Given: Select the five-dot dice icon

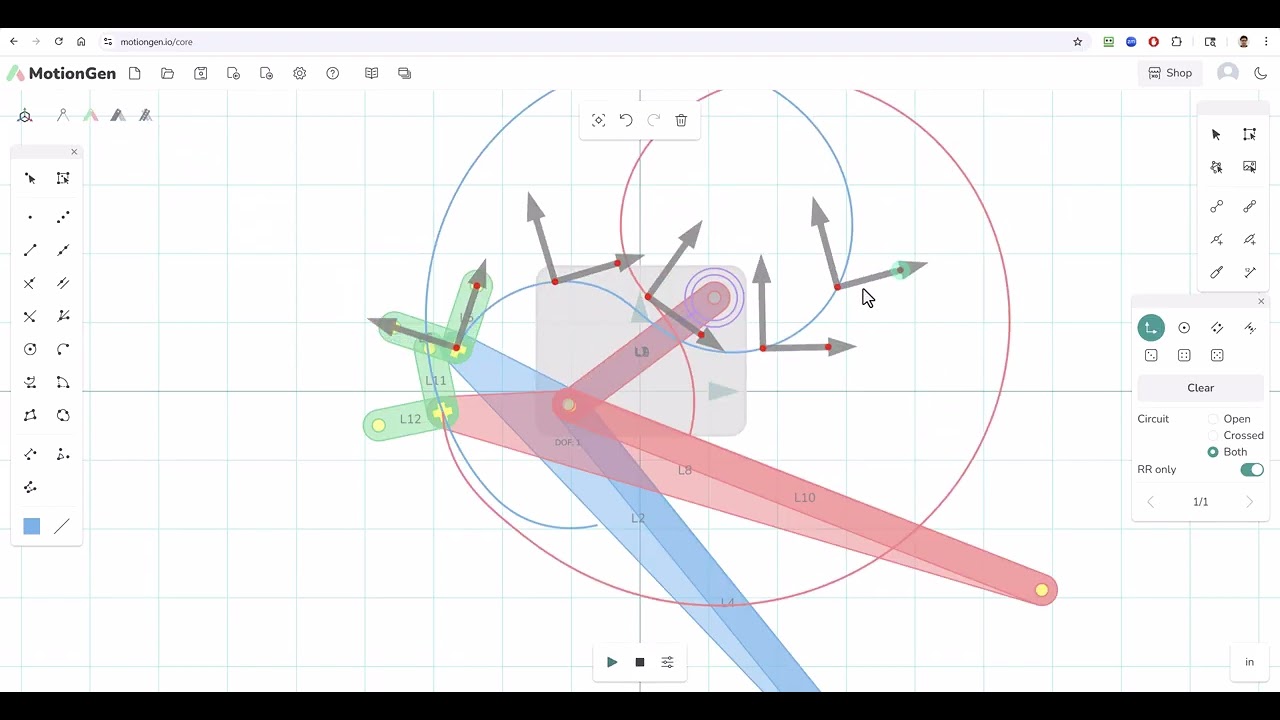Looking at the screenshot, I should point(1217,355).
